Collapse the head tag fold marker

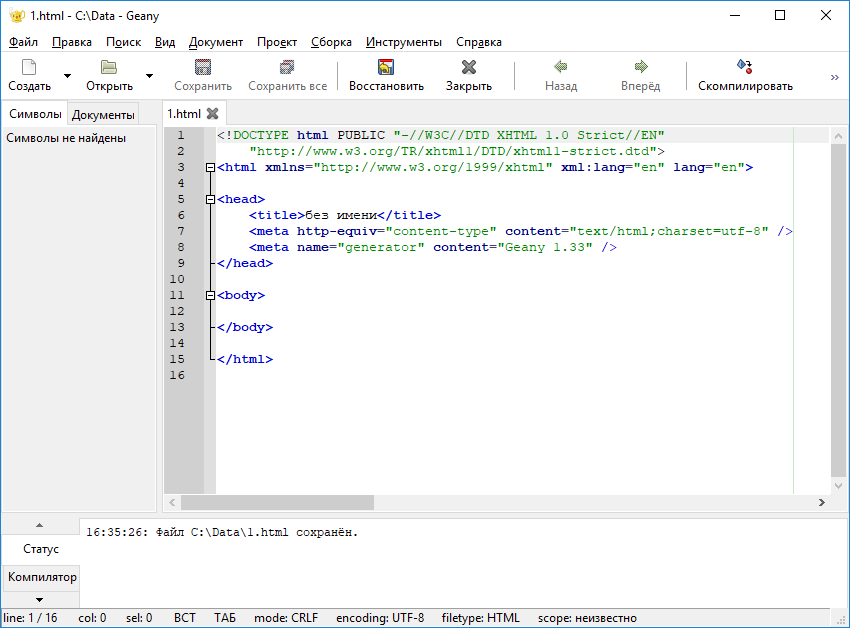point(210,200)
